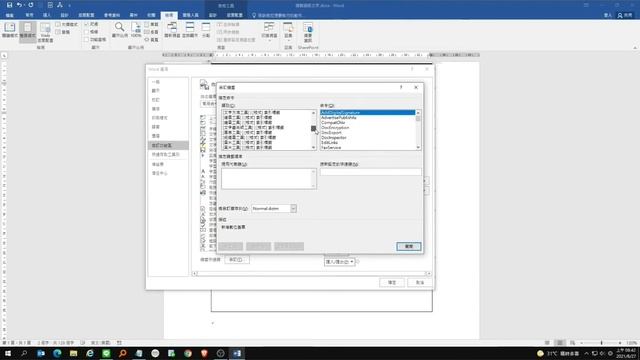Open 開發人員 (Developer) ribbon tab

(190, 15)
